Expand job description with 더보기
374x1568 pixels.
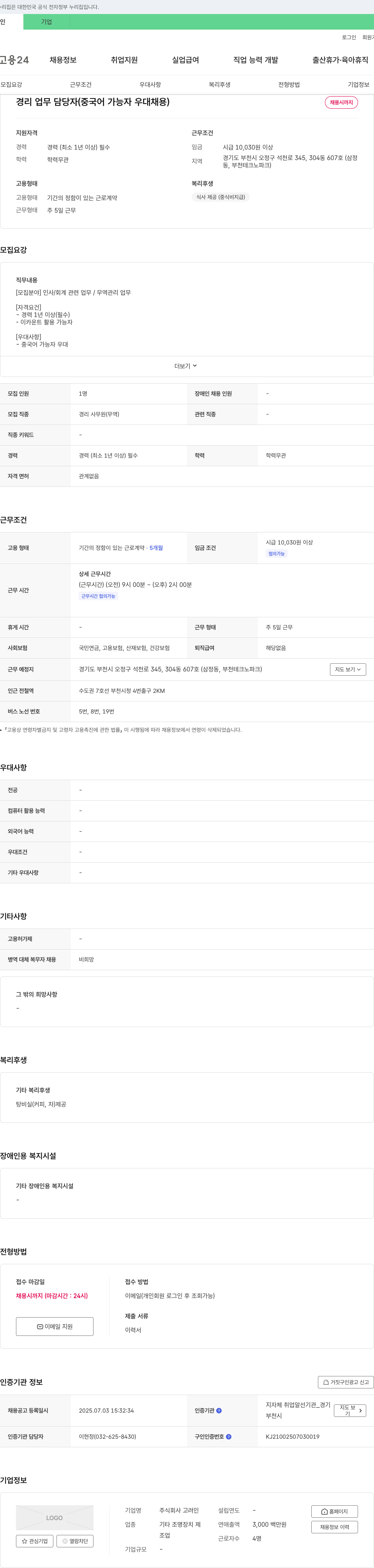(186, 366)
